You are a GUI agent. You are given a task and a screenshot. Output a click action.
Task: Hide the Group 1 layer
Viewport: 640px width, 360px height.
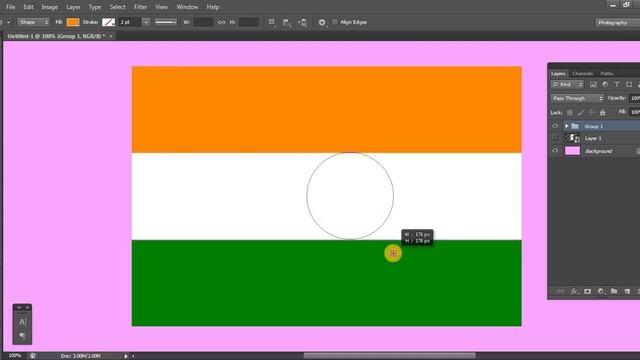(x=555, y=126)
